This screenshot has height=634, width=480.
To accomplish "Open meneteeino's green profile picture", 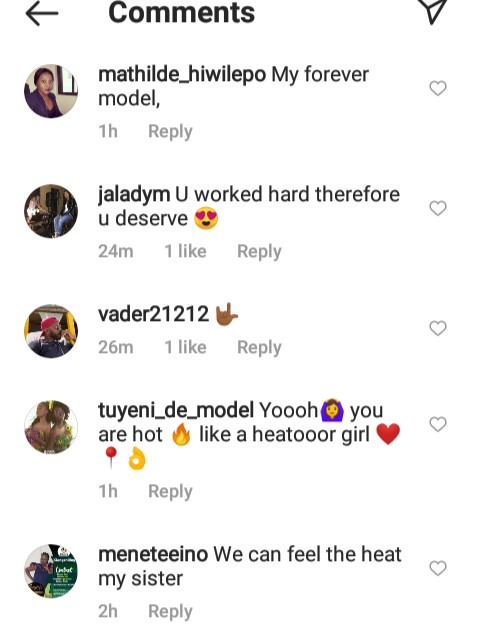I will coord(51,571).
